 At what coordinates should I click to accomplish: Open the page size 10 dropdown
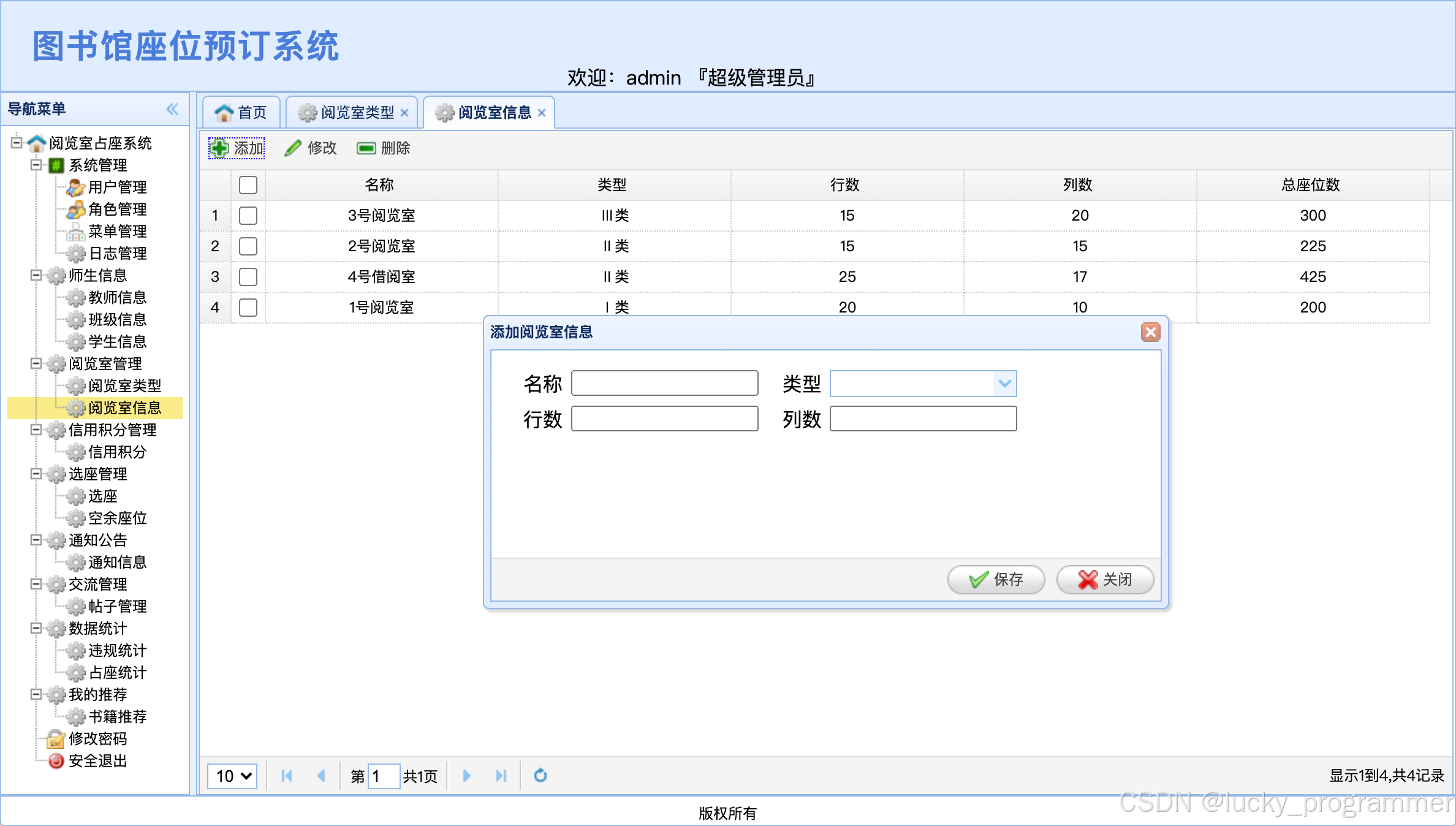(232, 776)
